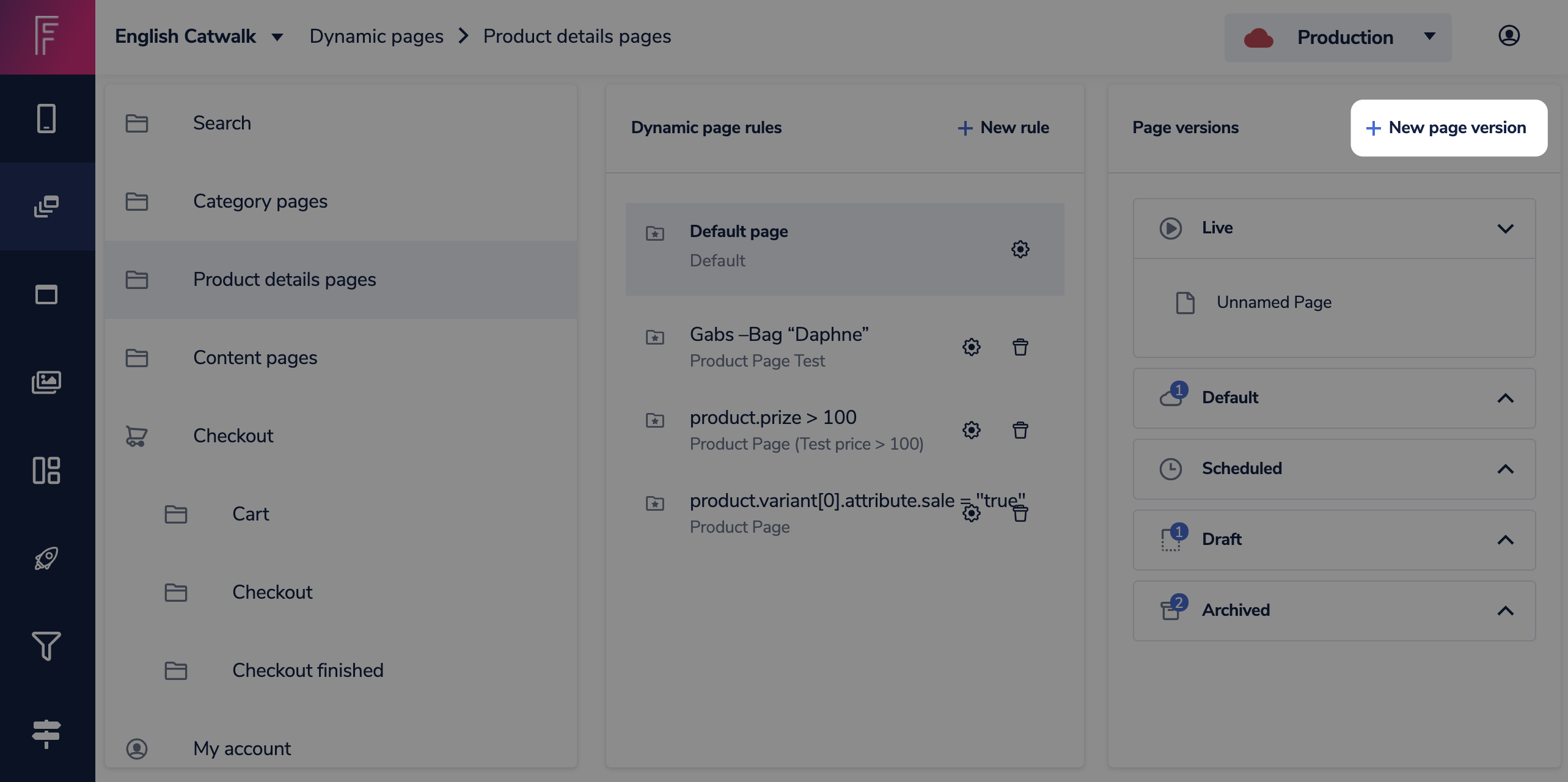Select the nested Checkout subfolder
Image resolution: width=1568 pixels, height=782 pixels.
coord(341,593)
